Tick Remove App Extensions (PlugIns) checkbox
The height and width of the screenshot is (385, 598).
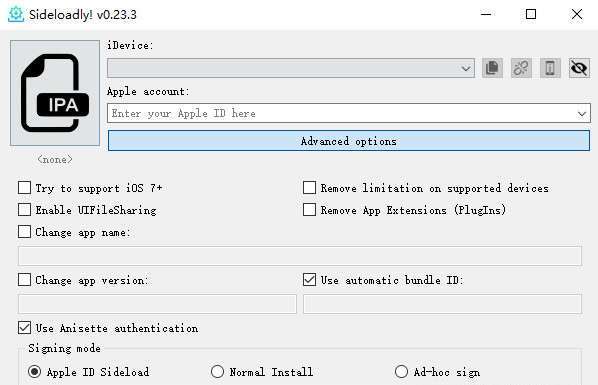coord(309,210)
